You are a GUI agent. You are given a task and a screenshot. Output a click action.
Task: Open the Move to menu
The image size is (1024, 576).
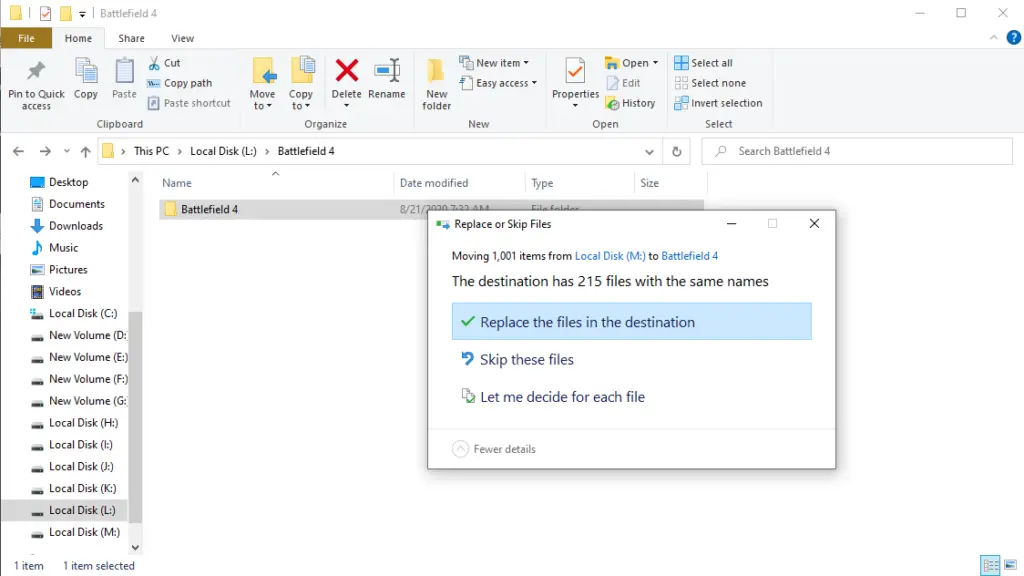pos(263,84)
